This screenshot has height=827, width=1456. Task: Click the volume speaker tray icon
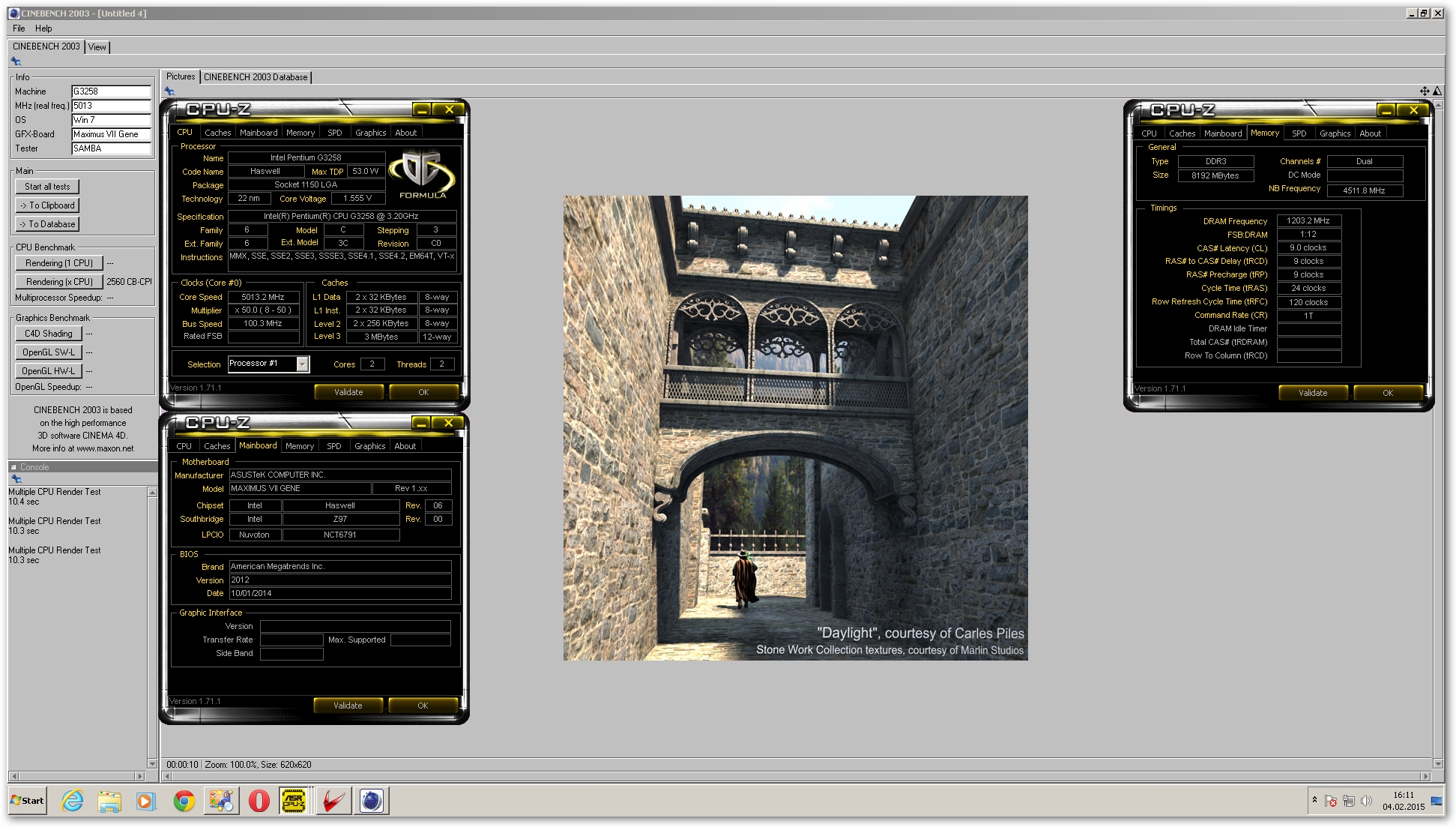pos(1366,801)
